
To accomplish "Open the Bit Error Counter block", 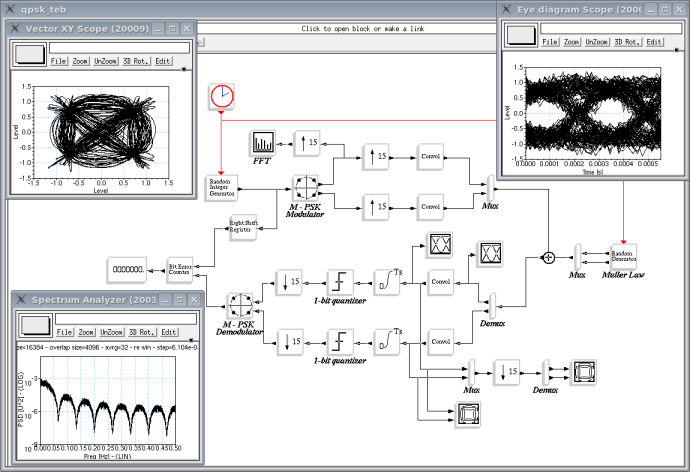I will [180, 270].
